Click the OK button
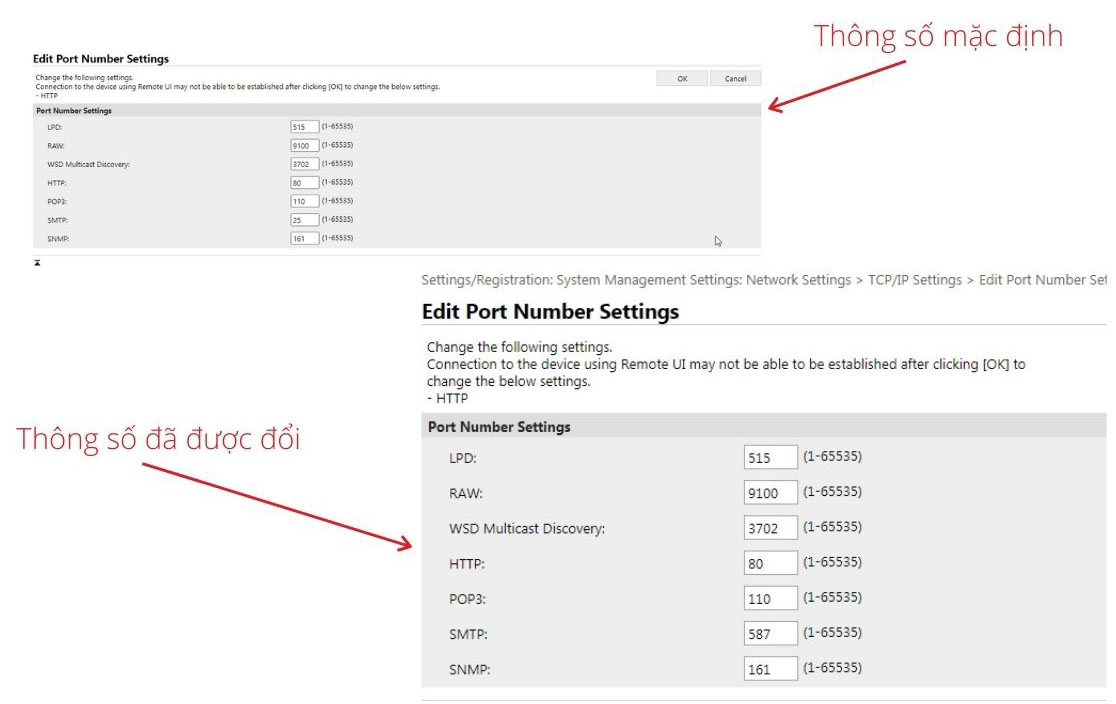 click(682, 79)
